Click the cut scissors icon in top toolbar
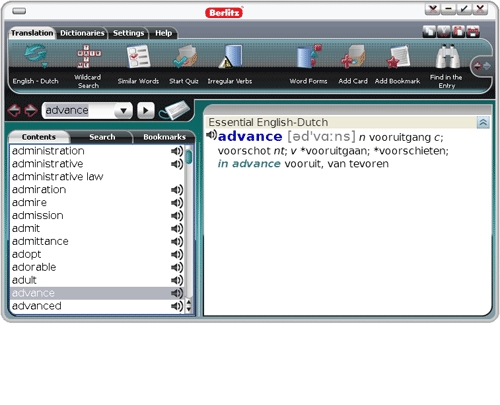500x405 pixels. [444, 32]
